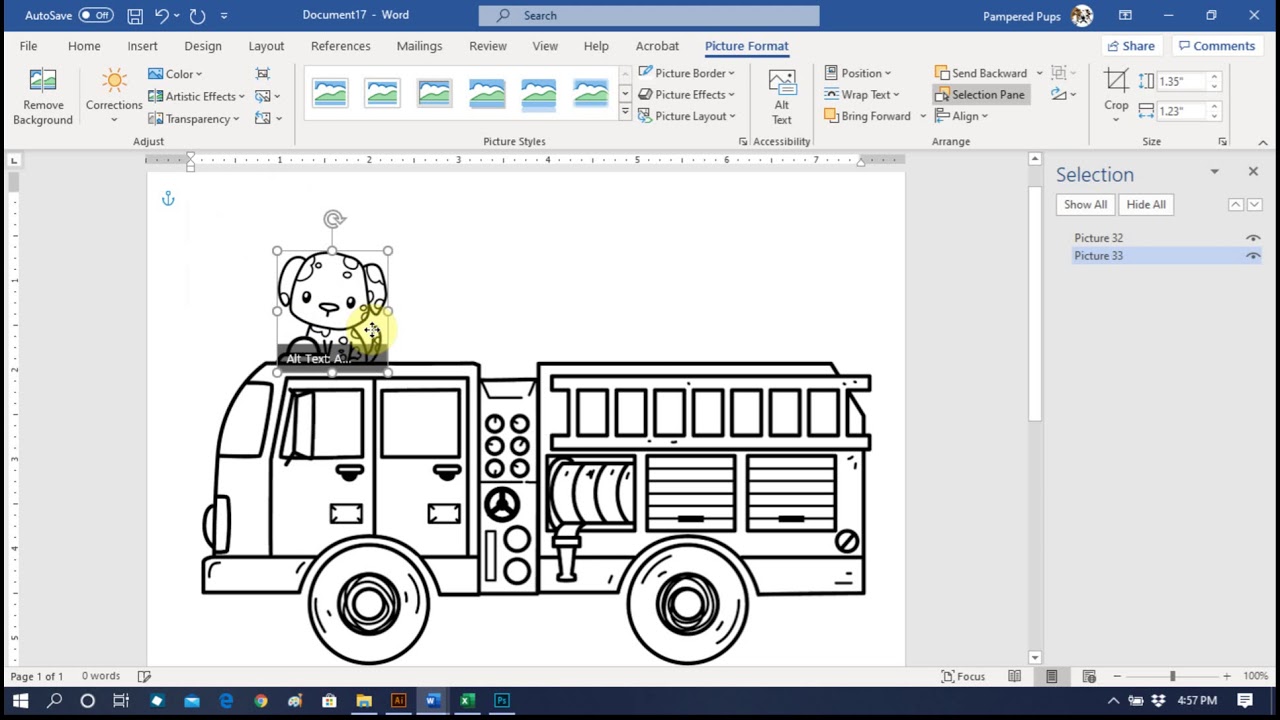Switch to the Home tab
The height and width of the screenshot is (720, 1280).
(x=84, y=46)
